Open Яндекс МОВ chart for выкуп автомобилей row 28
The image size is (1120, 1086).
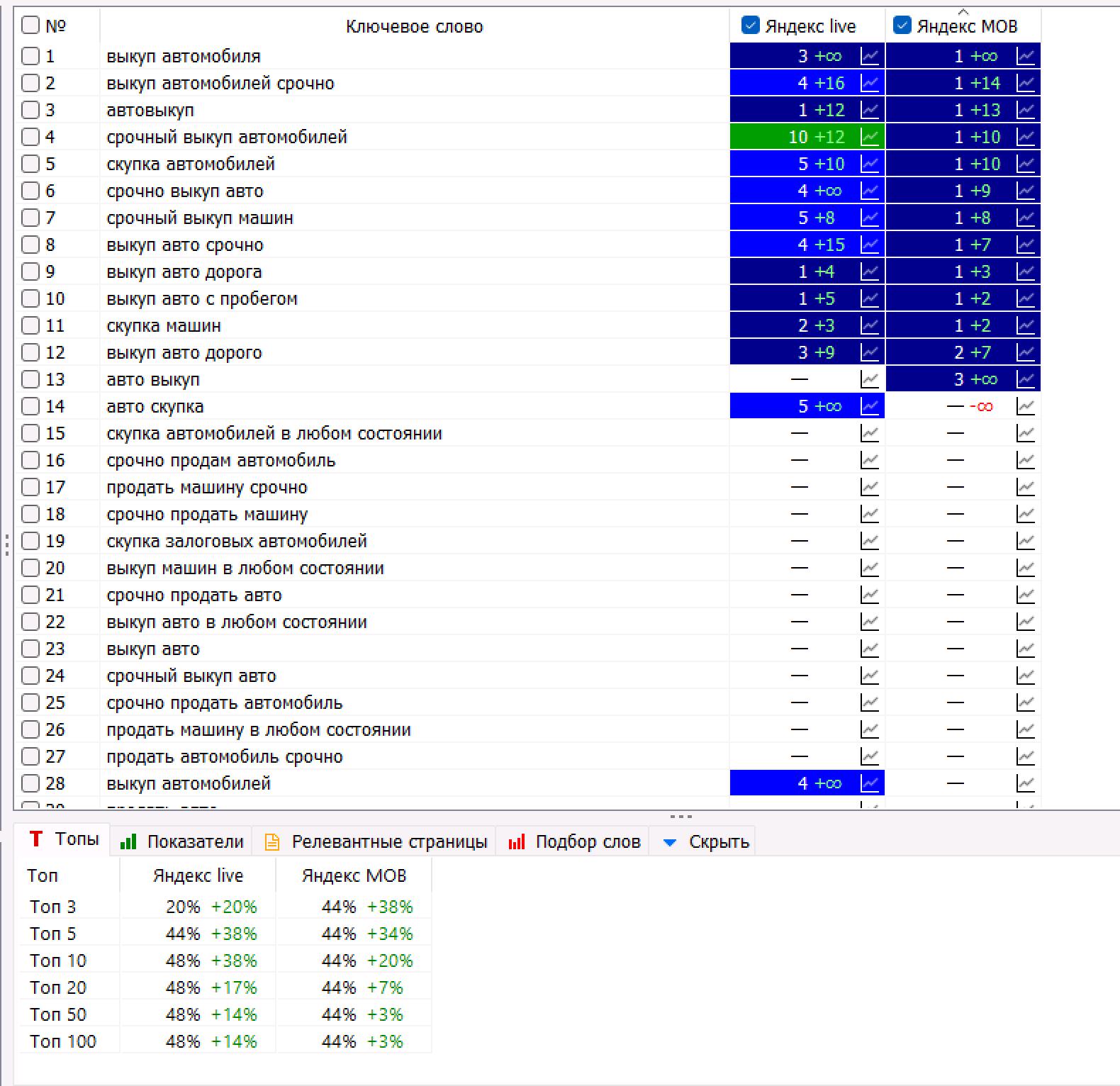click(x=1025, y=783)
